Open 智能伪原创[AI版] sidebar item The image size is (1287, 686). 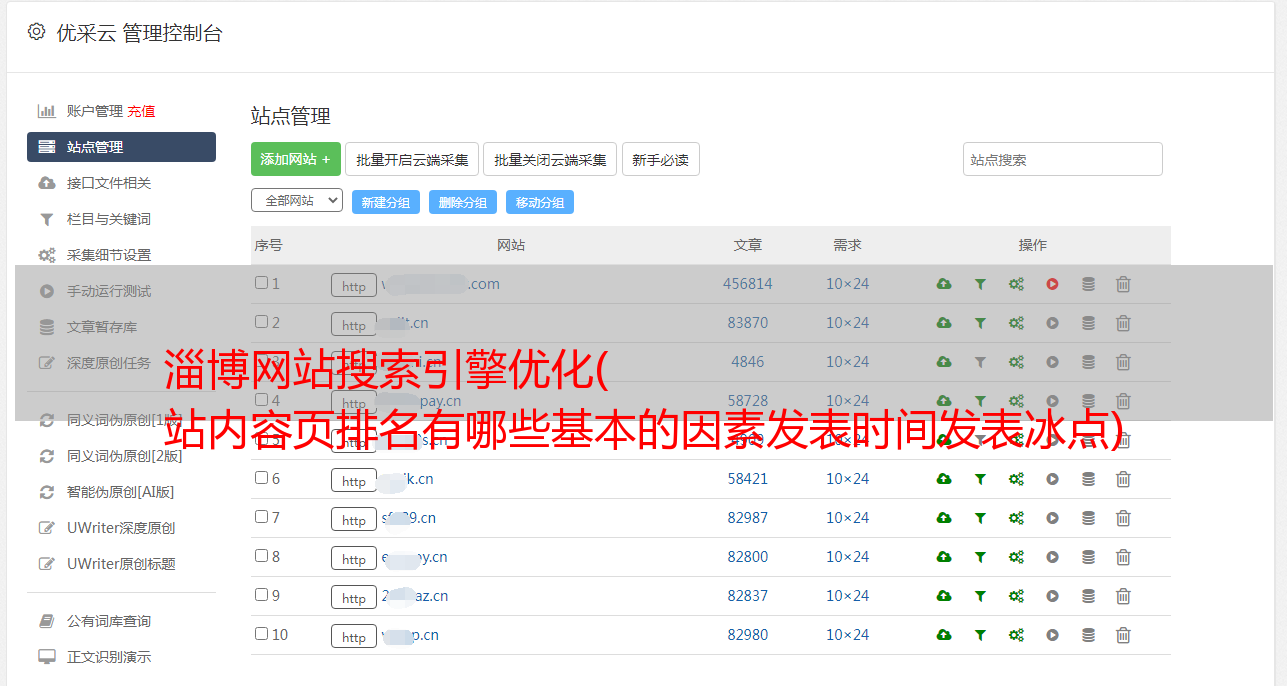[x=121, y=492]
